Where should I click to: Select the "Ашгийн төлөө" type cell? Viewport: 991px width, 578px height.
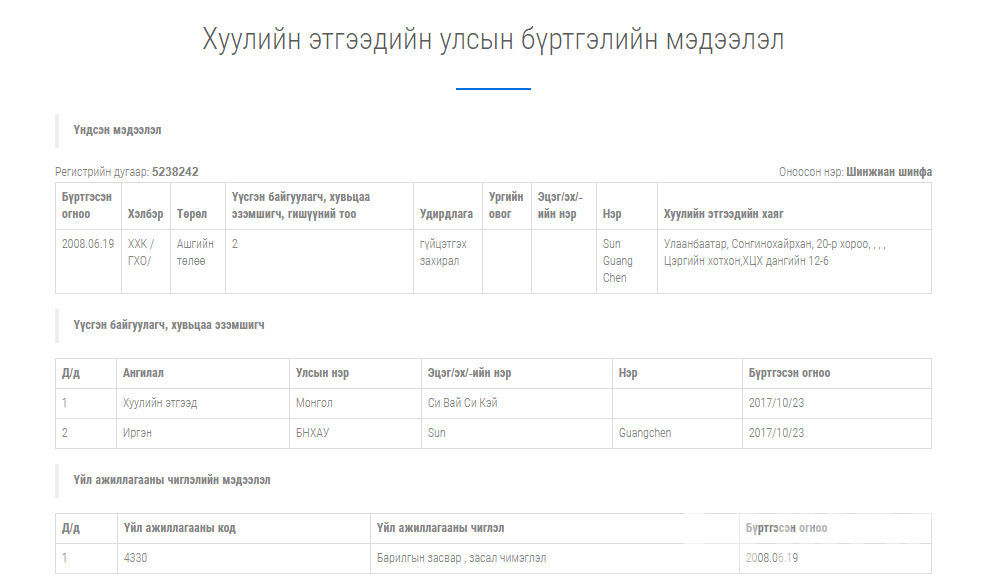click(195, 252)
